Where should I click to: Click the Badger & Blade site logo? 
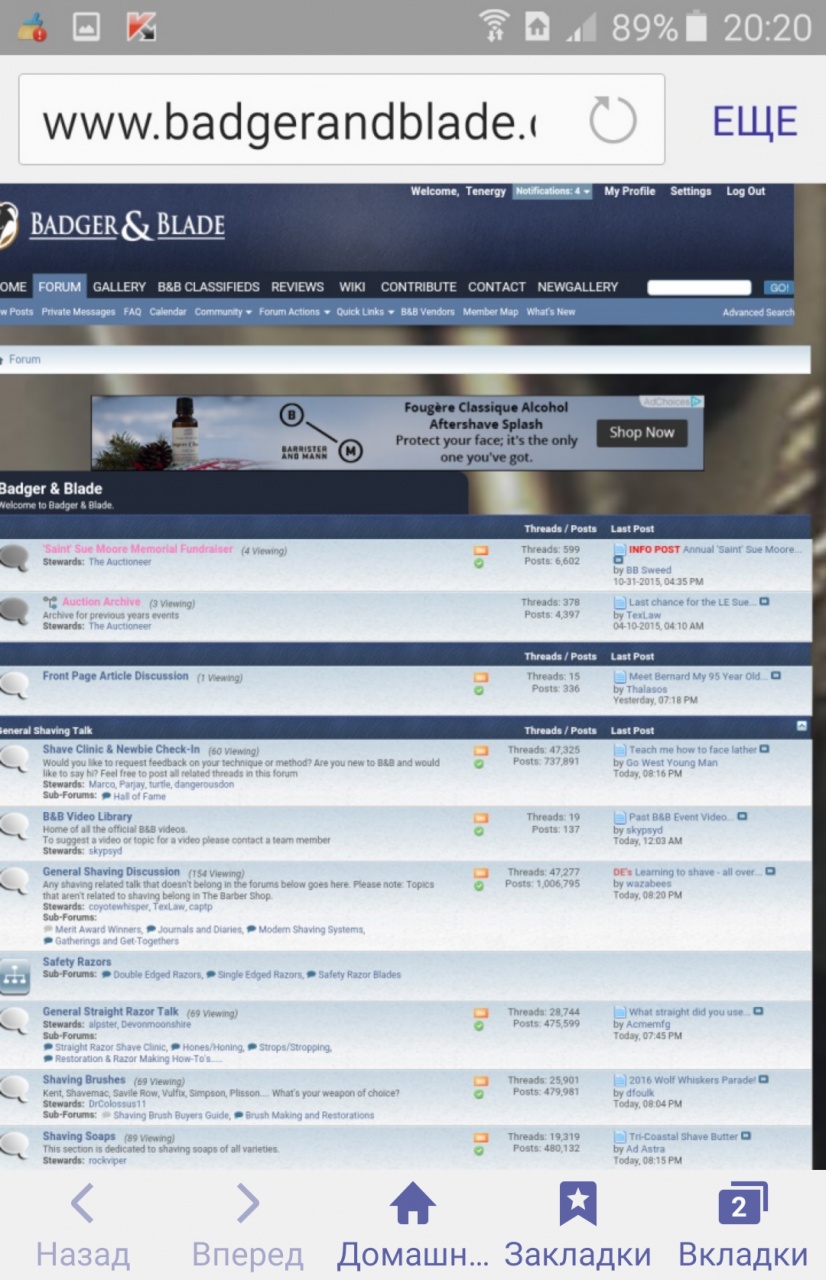[113, 224]
